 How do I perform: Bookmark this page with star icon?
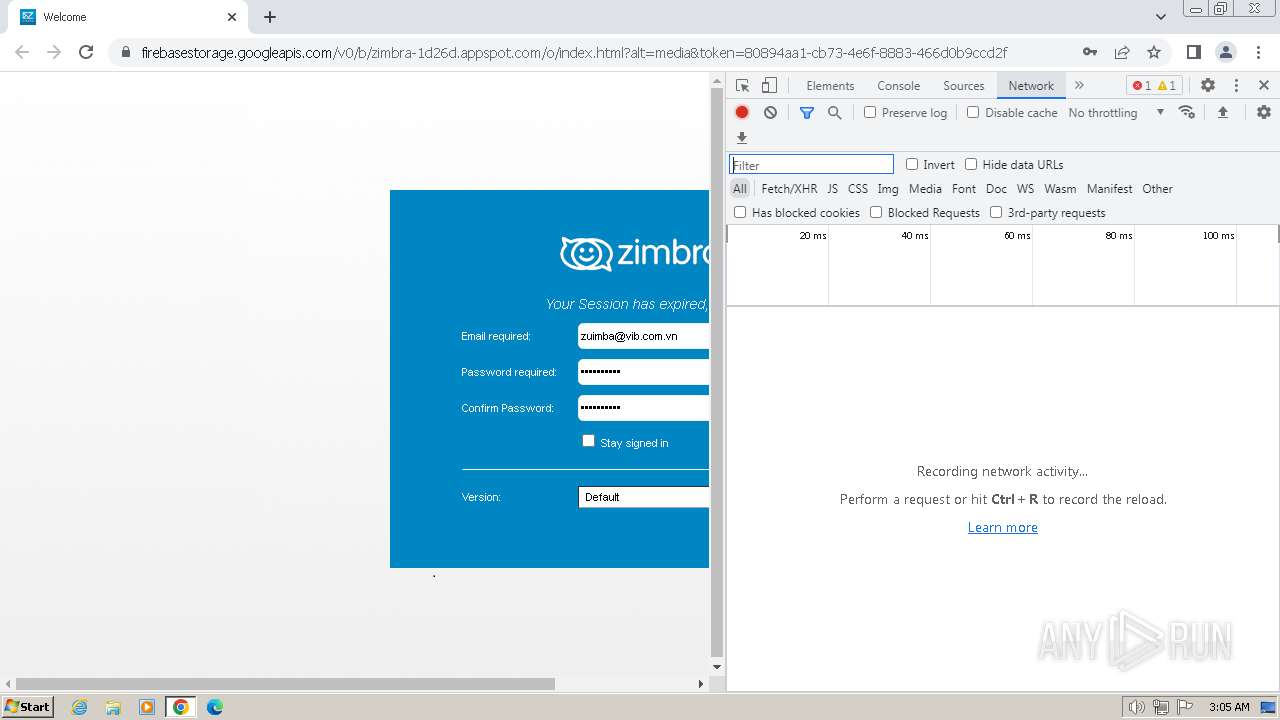(1154, 52)
